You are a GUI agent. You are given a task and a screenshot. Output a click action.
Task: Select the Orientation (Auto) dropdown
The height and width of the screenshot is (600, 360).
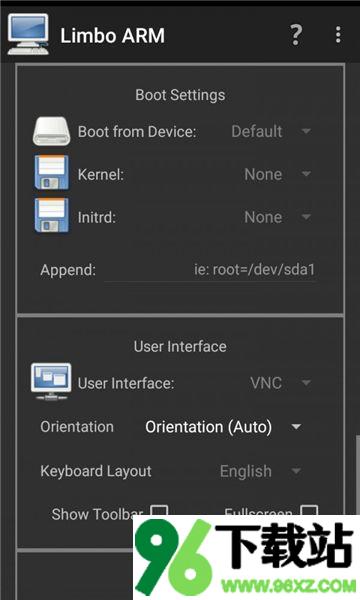[x=224, y=427]
